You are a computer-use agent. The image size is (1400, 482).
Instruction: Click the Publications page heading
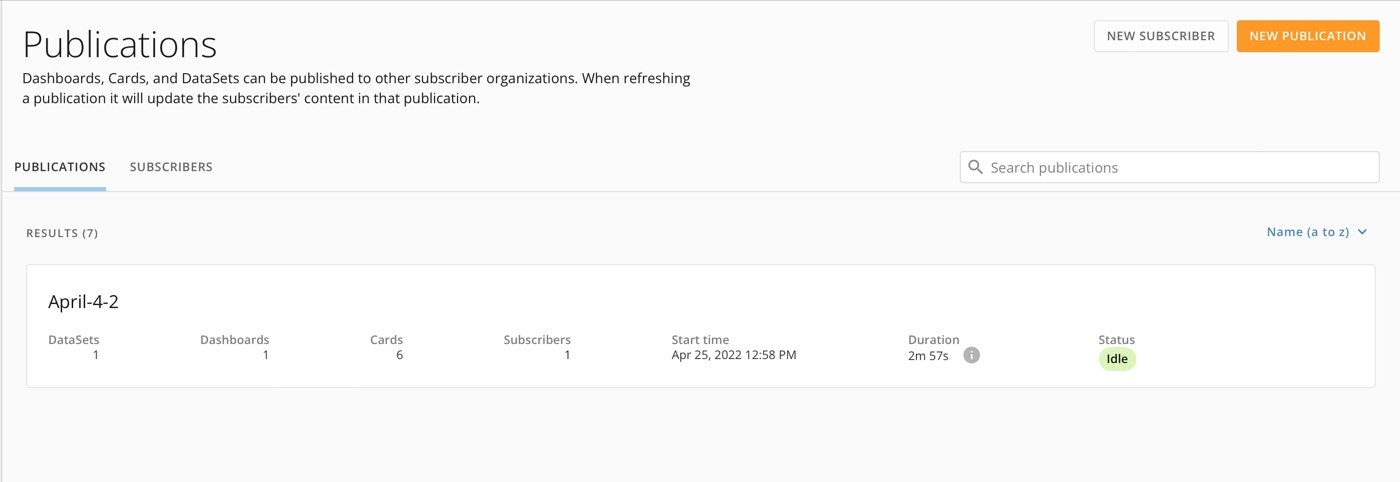120,45
